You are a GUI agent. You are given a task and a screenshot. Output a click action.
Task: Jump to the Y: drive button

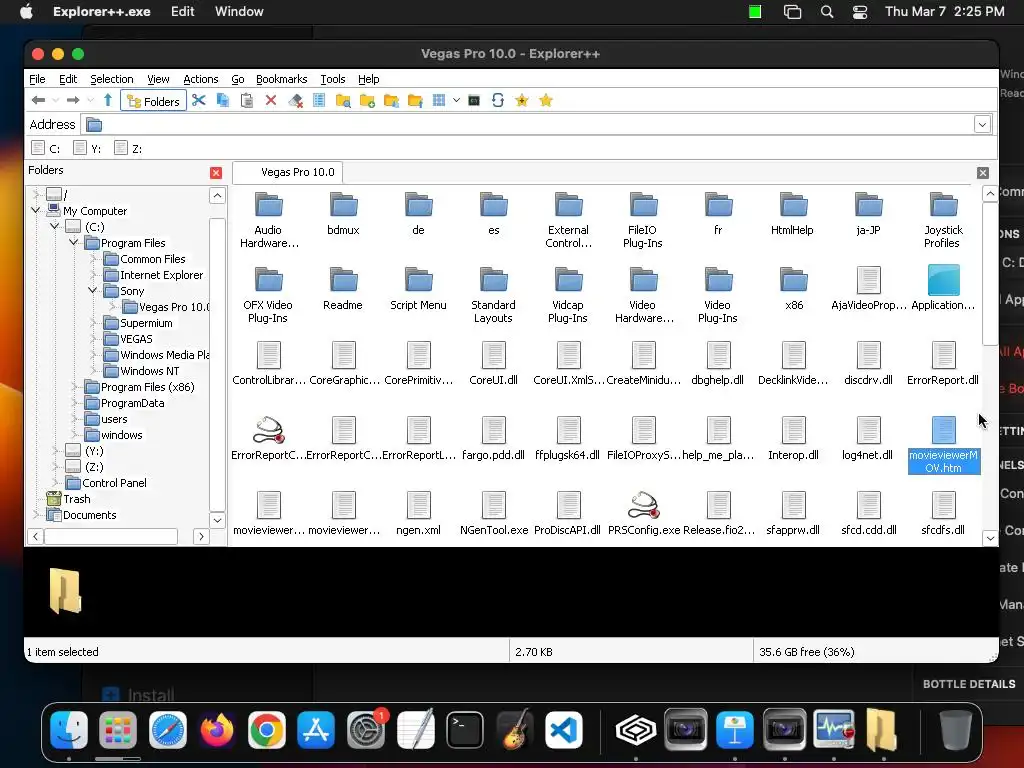(x=88, y=148)
